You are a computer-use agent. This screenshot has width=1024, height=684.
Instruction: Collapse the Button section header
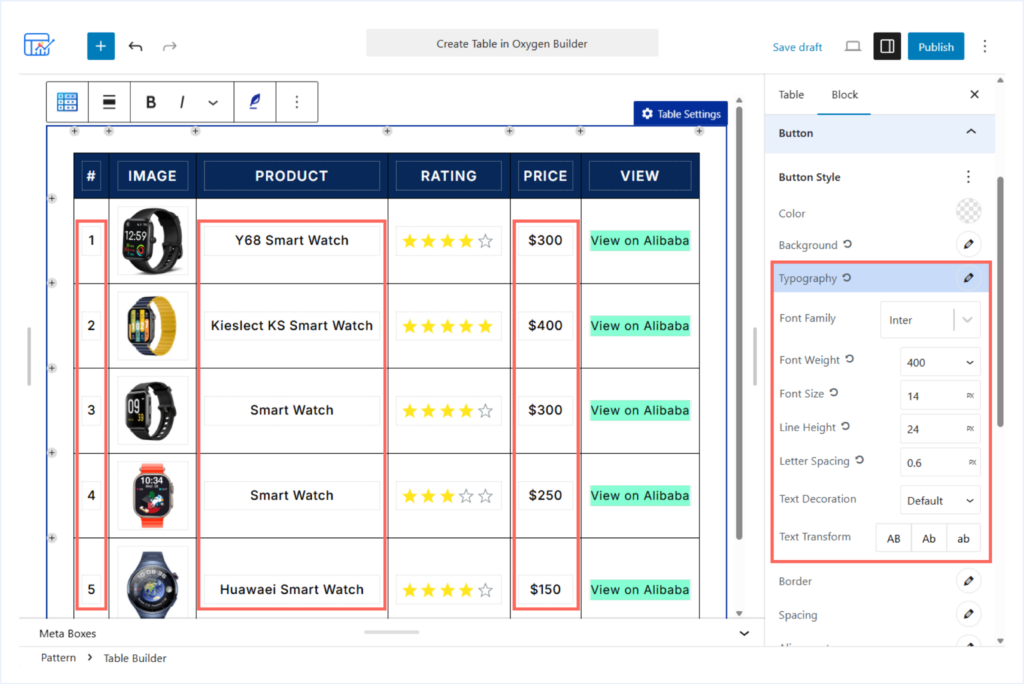coord(880,133)
